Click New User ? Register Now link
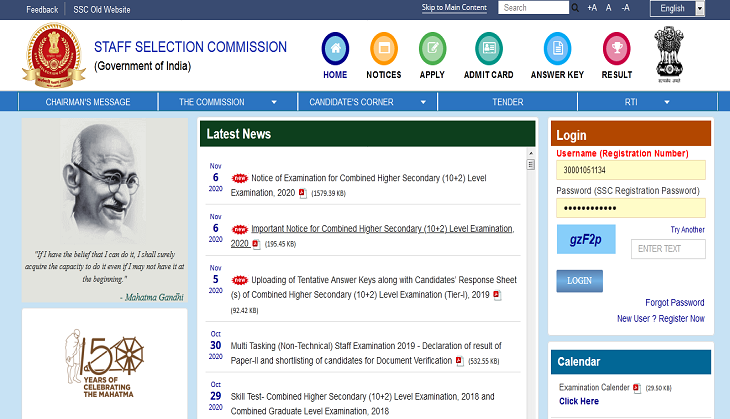730x419 pixels. pyautogui.click(x=661, y=318)
